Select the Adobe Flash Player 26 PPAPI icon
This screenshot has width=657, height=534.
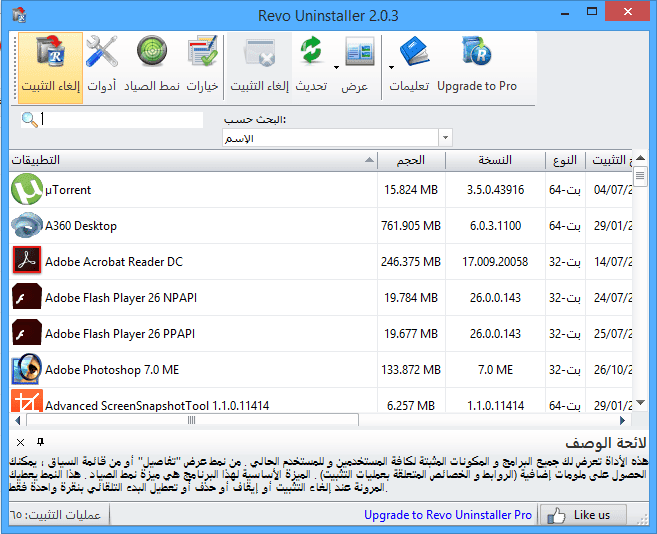pyautogui.click(x=27, y=332)
